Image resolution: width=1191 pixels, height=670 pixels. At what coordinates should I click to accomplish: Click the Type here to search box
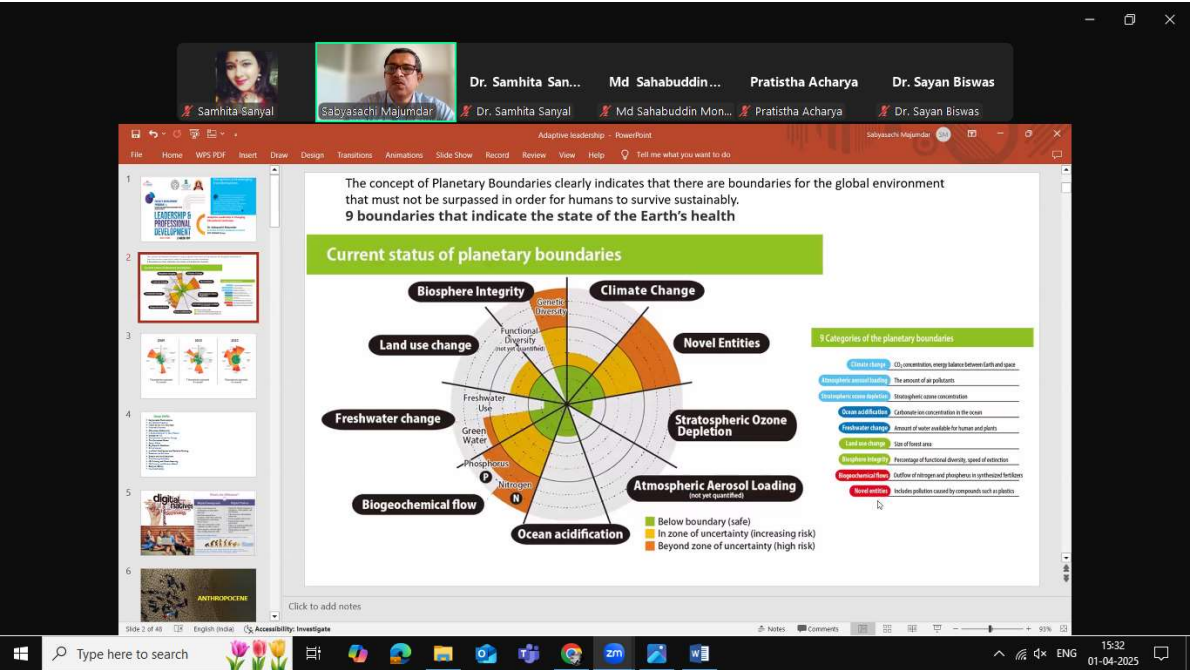167,653
